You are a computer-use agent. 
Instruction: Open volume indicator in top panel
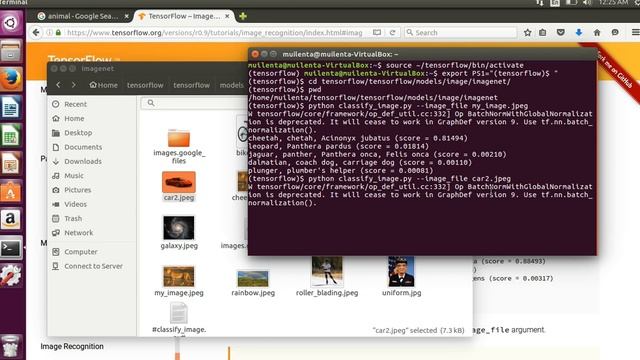coord(587,2)
